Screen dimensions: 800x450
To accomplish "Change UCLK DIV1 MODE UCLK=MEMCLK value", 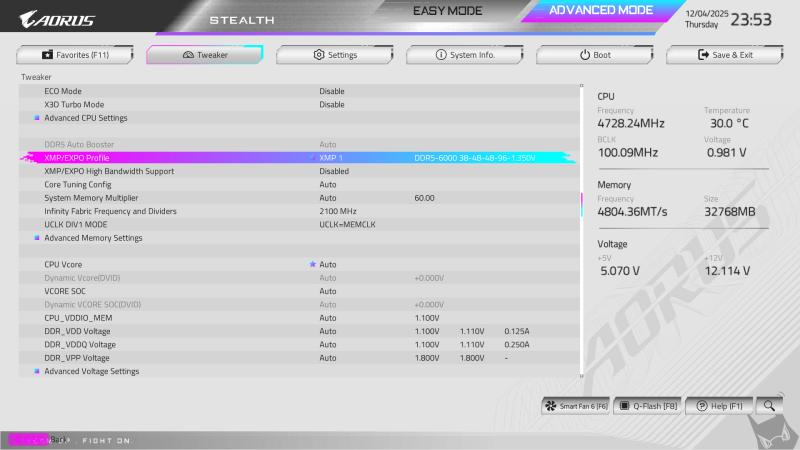I will pos(347,224).
